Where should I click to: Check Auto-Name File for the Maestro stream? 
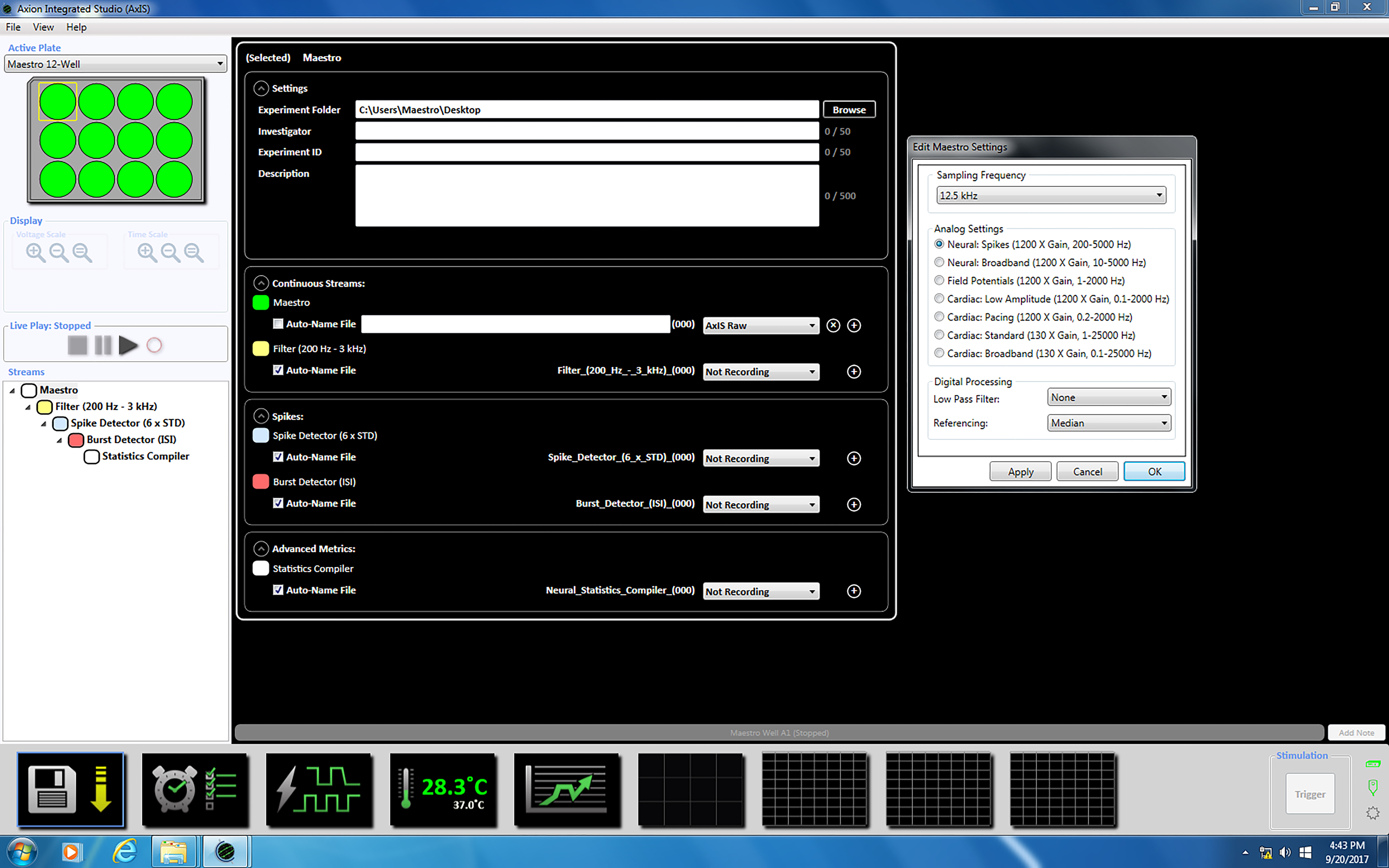click(x=278, y=324)
